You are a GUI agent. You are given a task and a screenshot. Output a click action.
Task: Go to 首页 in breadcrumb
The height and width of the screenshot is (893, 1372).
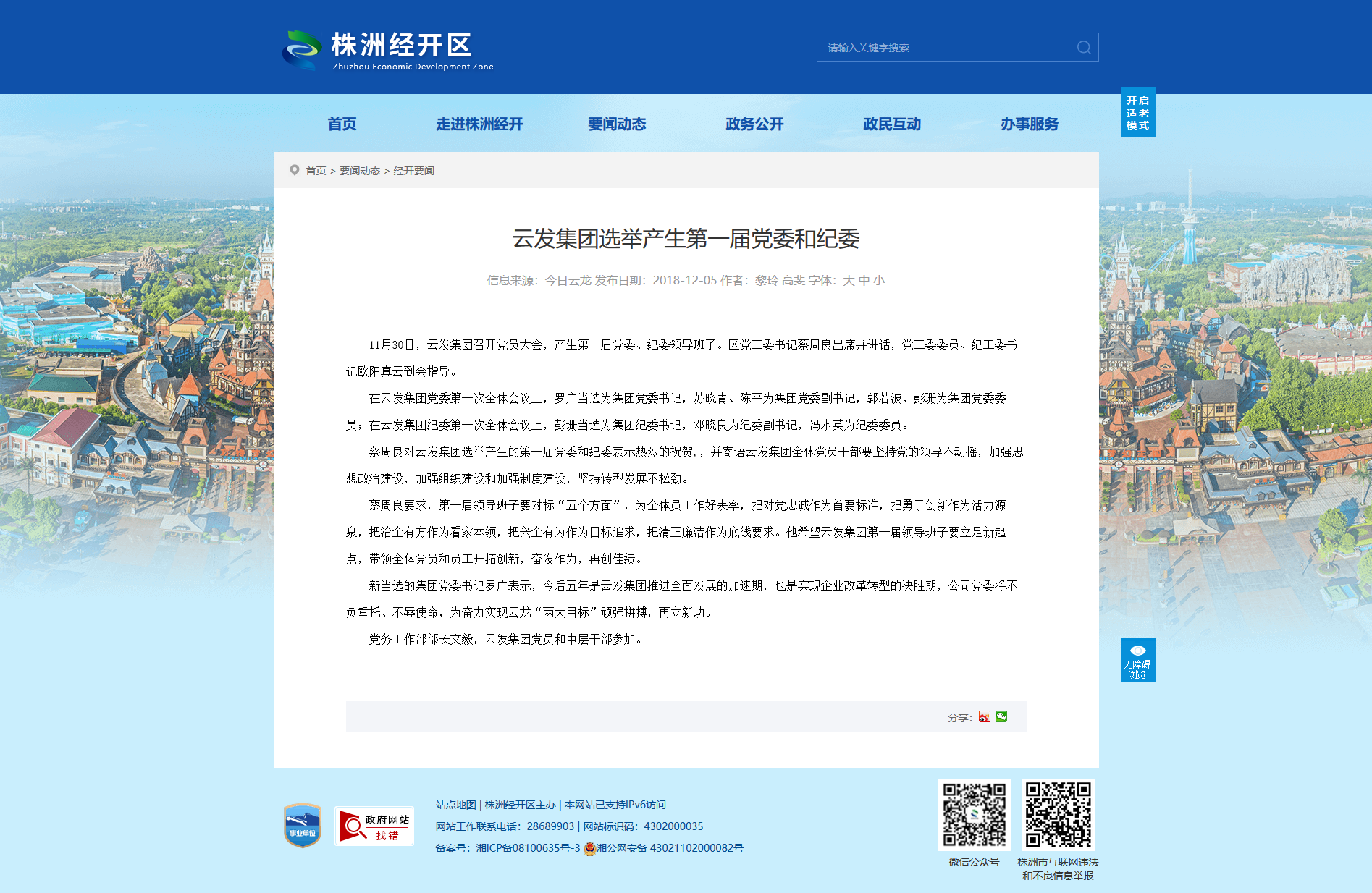click(316, 171)
